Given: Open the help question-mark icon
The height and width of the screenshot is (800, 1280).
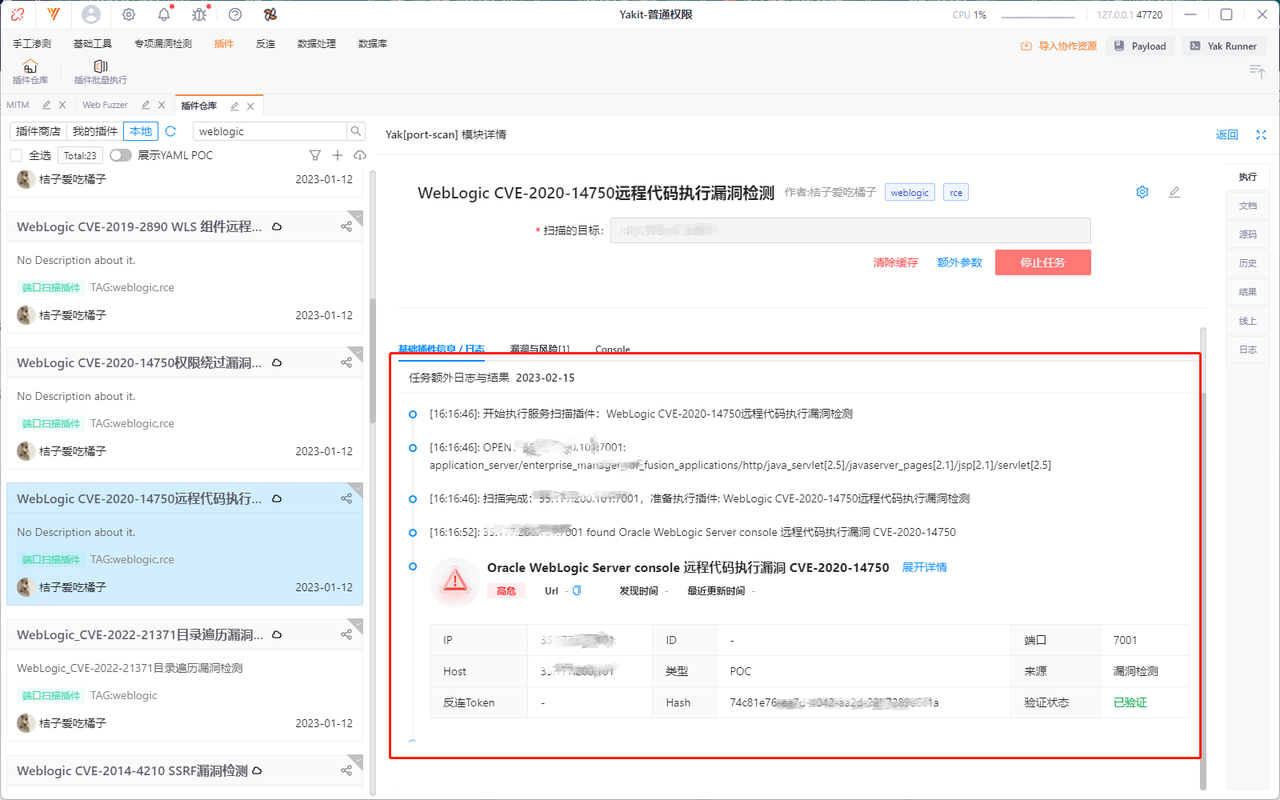Looking at the screenshot, I should (235, 15).
